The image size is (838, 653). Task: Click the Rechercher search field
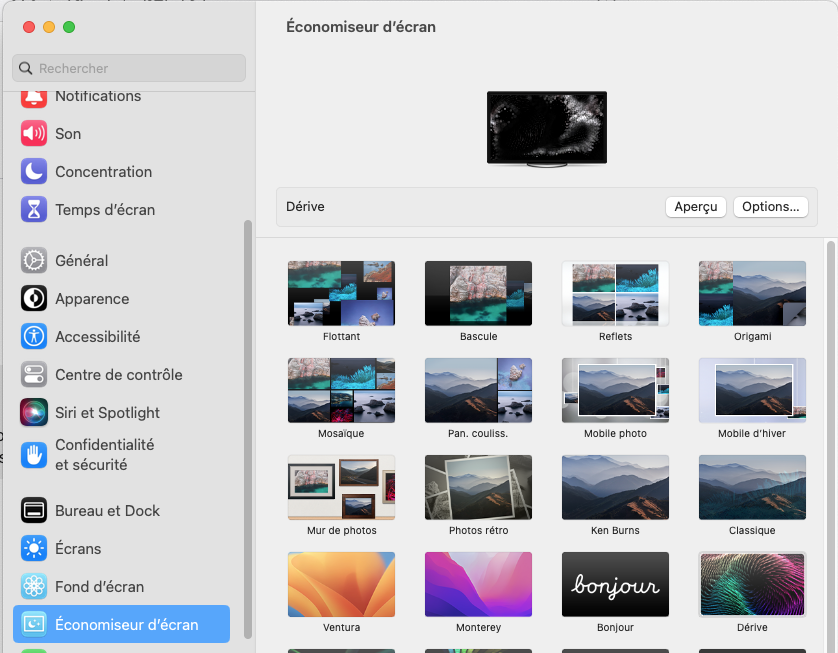click(x=129, y=68)
